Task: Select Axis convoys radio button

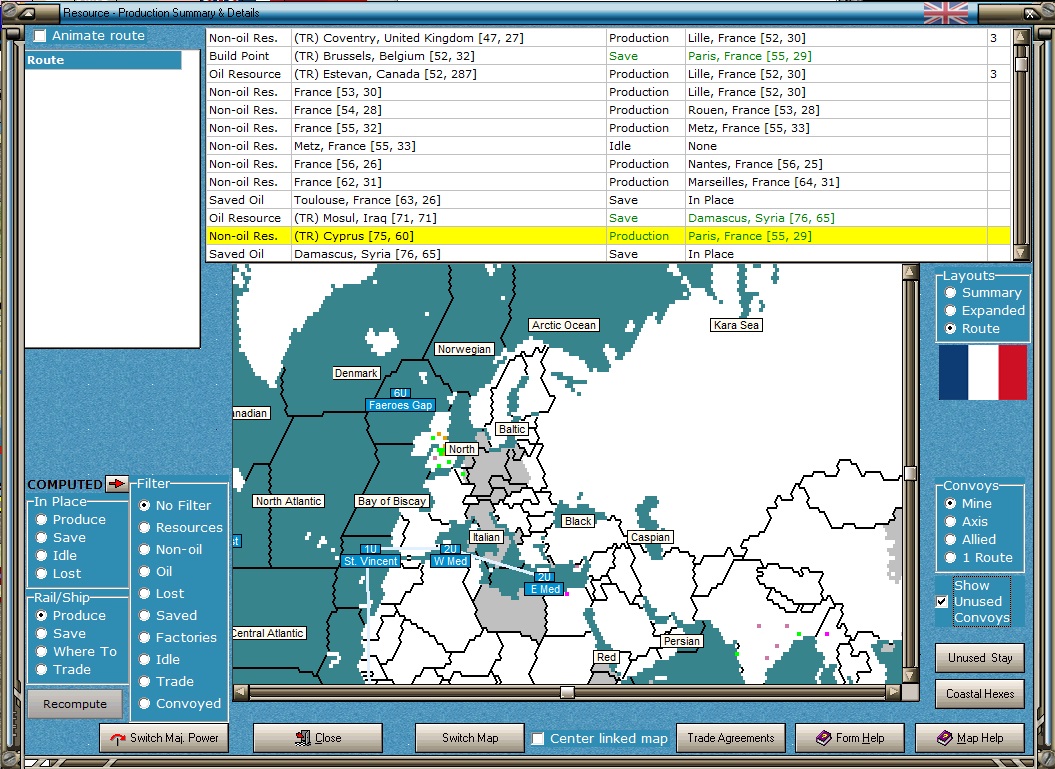Action: (x=948, y=522)
